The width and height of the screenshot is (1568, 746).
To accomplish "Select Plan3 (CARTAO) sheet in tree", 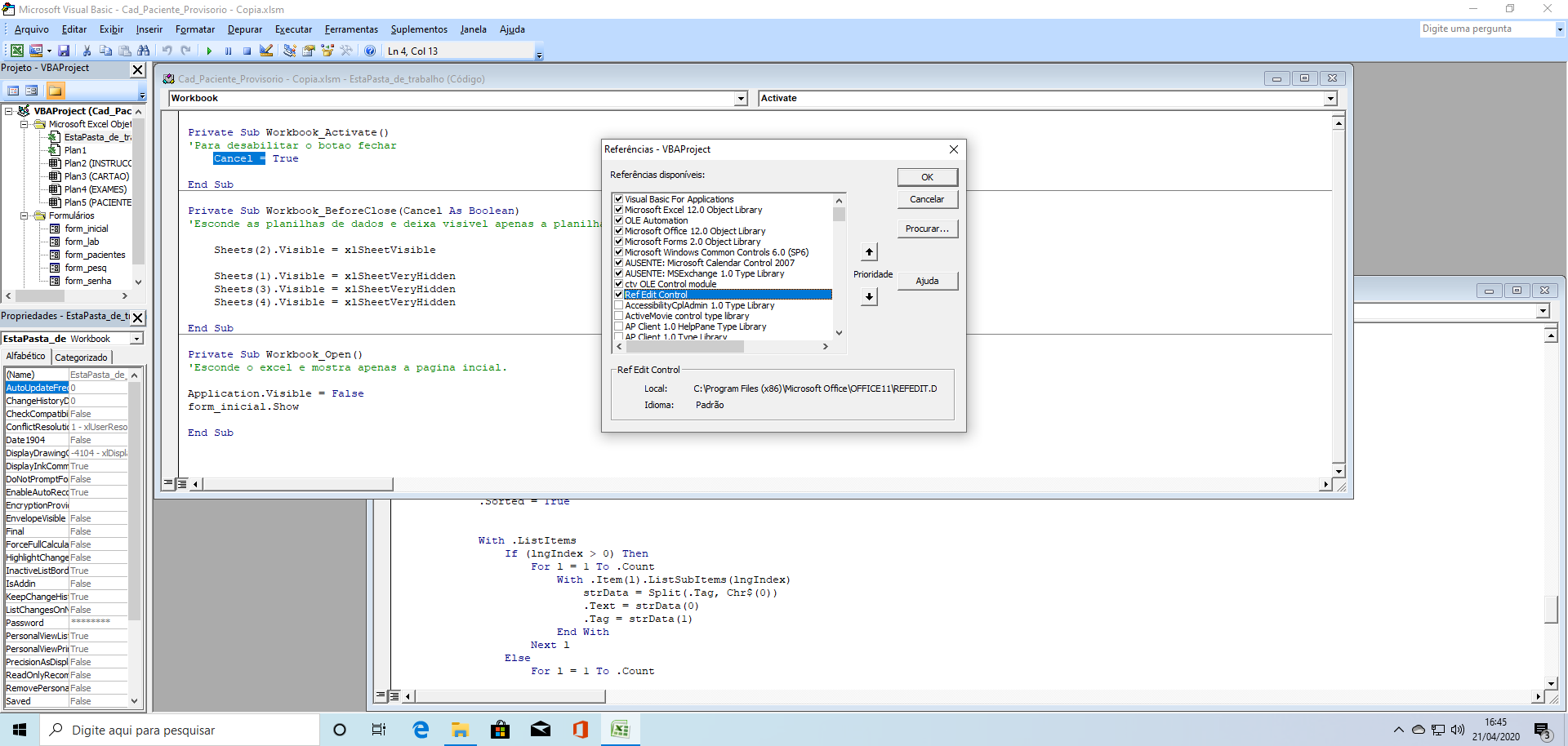I will [96, 176].
